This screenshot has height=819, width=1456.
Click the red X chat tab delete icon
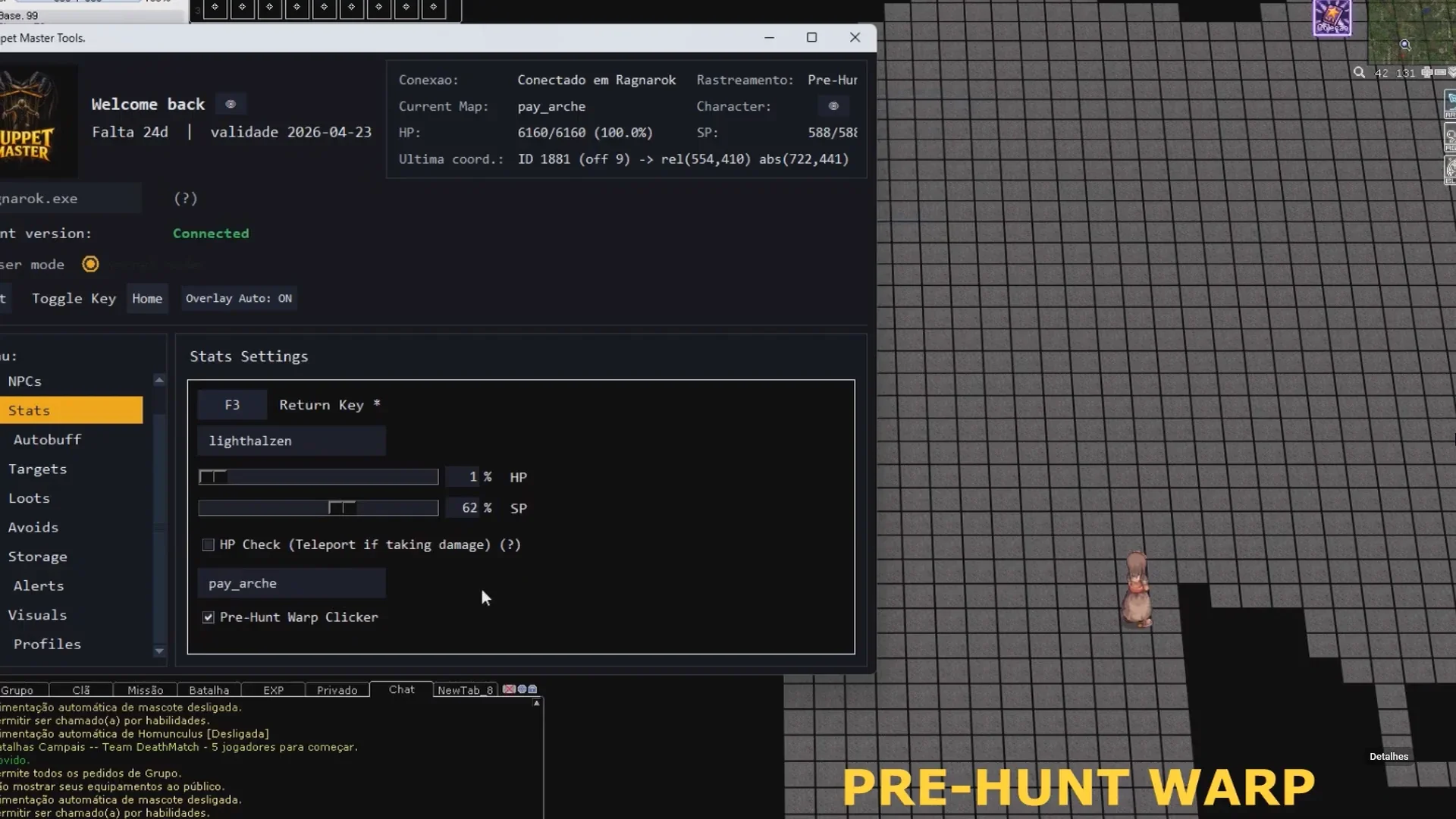pyautogui.click(x=509, y=689)
